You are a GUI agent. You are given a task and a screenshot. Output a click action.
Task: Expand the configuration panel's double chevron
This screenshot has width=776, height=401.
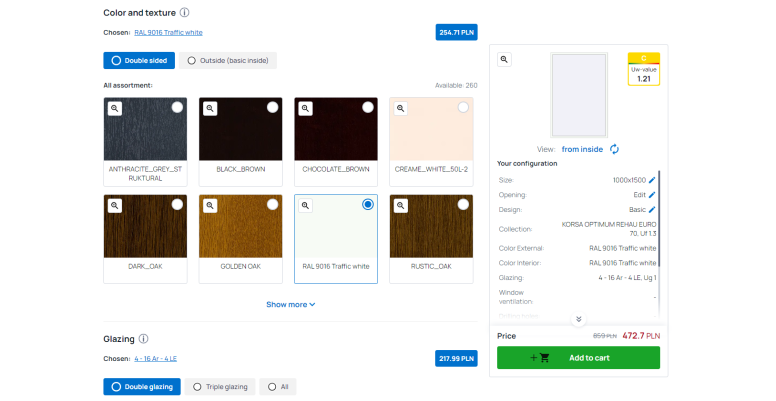pyautogui.click(x=578, y=319)
